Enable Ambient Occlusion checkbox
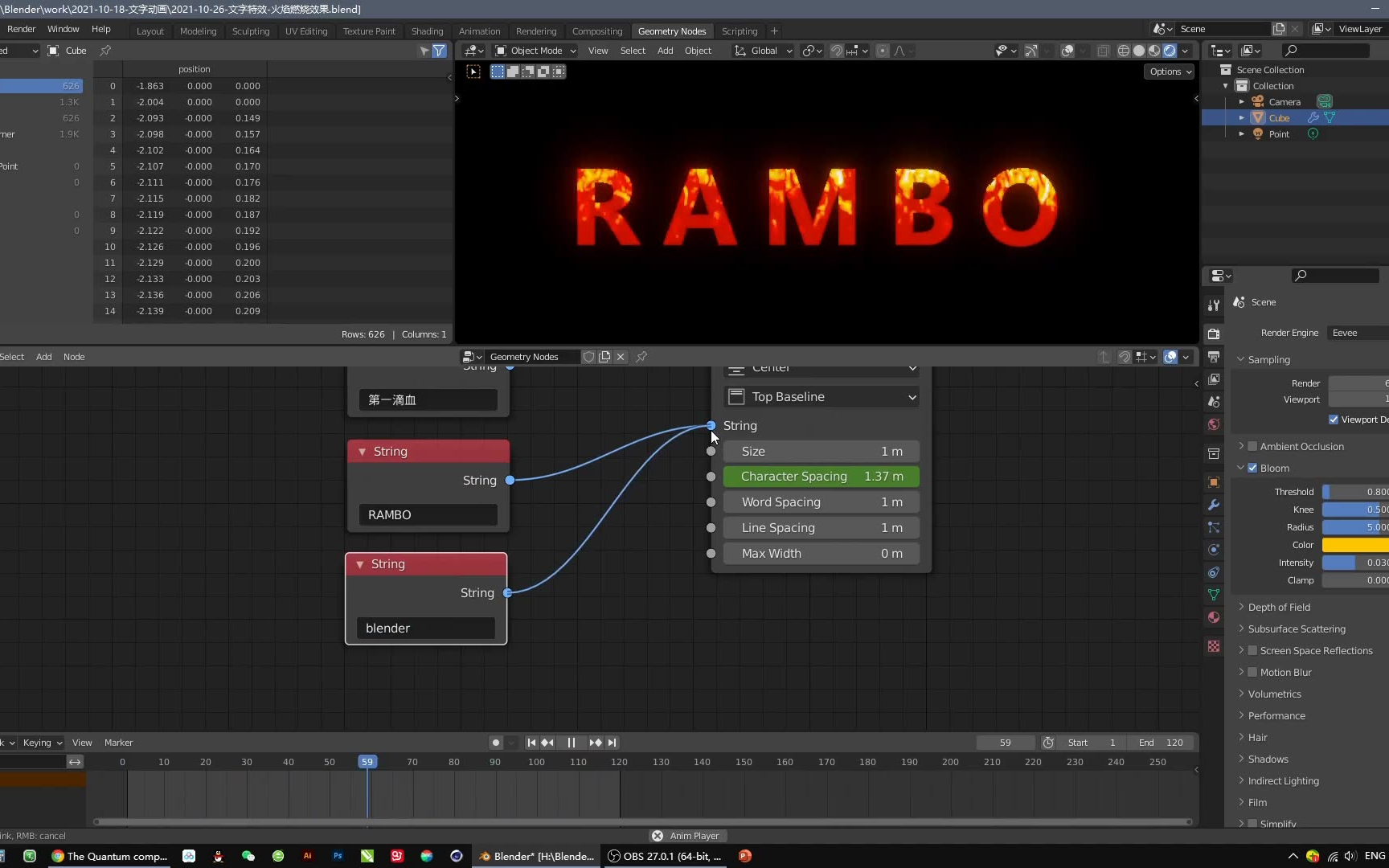Screen dimensions: 1389x868 (x=1252, y=446)
